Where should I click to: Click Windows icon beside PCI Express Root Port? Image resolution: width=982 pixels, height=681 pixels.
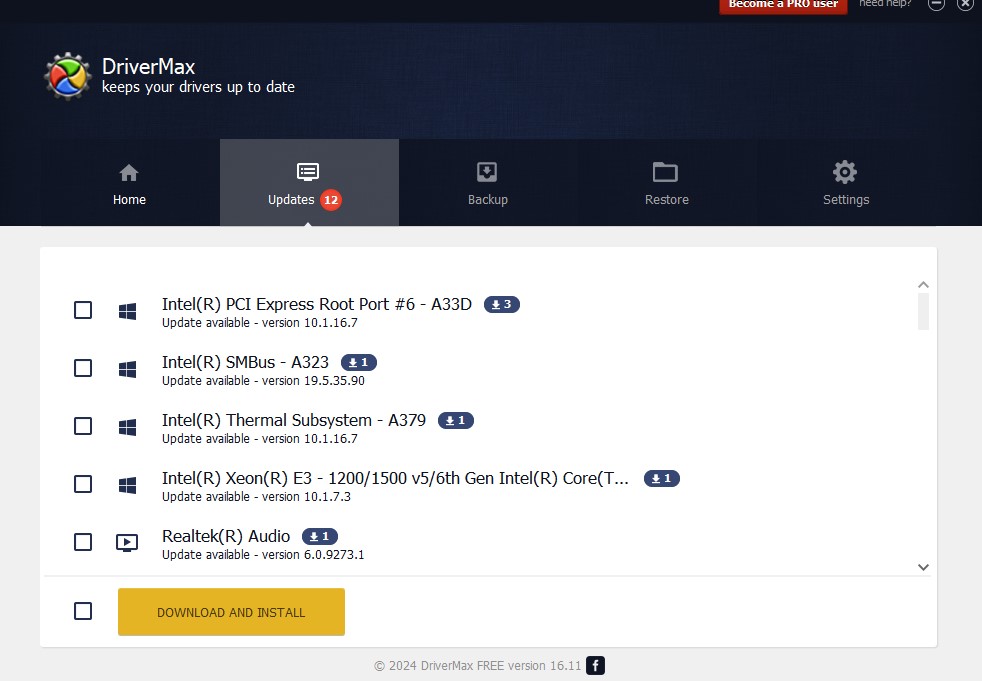[127, 311]
